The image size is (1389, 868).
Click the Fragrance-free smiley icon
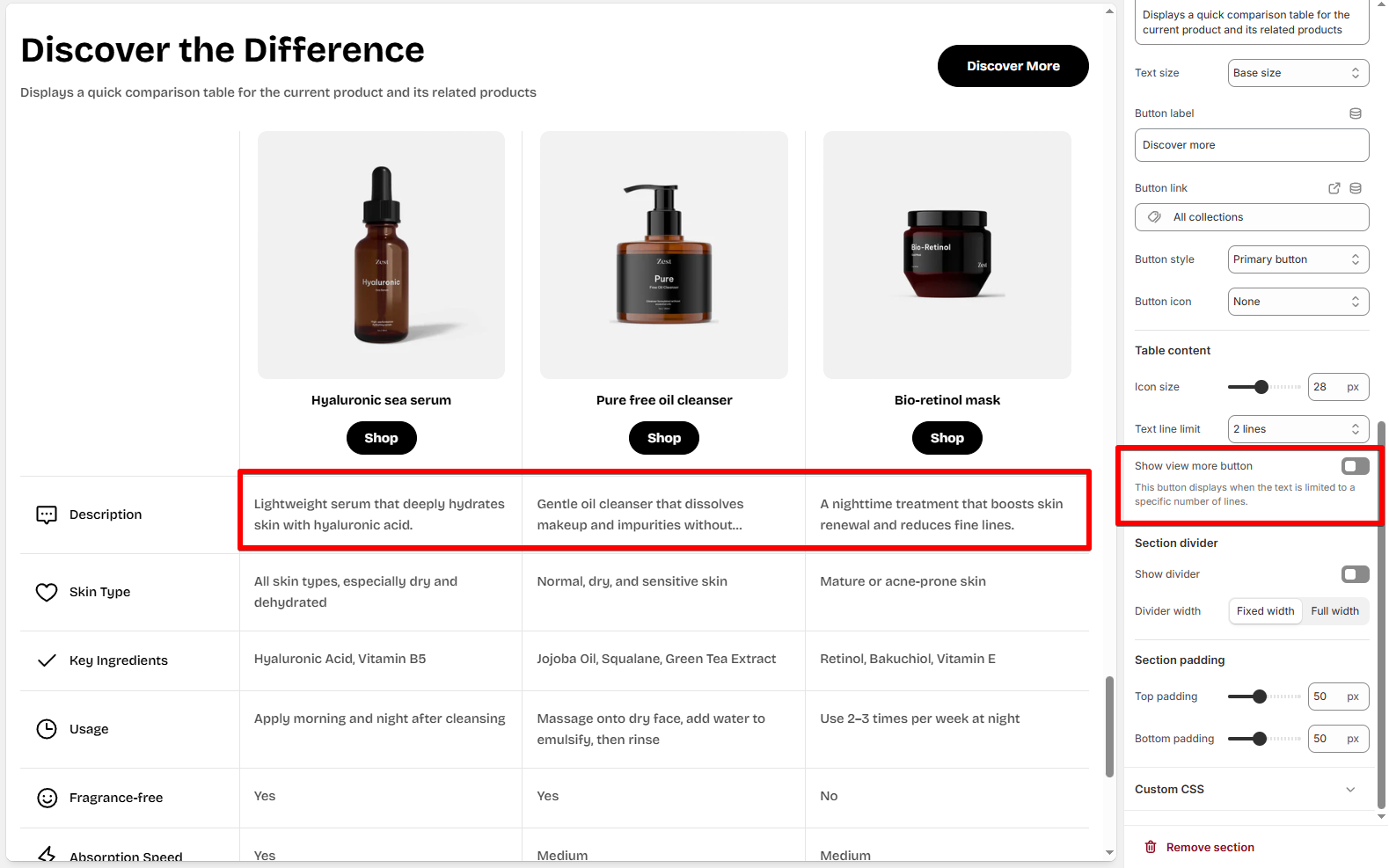pyautogui.click(x=47, y=798)
